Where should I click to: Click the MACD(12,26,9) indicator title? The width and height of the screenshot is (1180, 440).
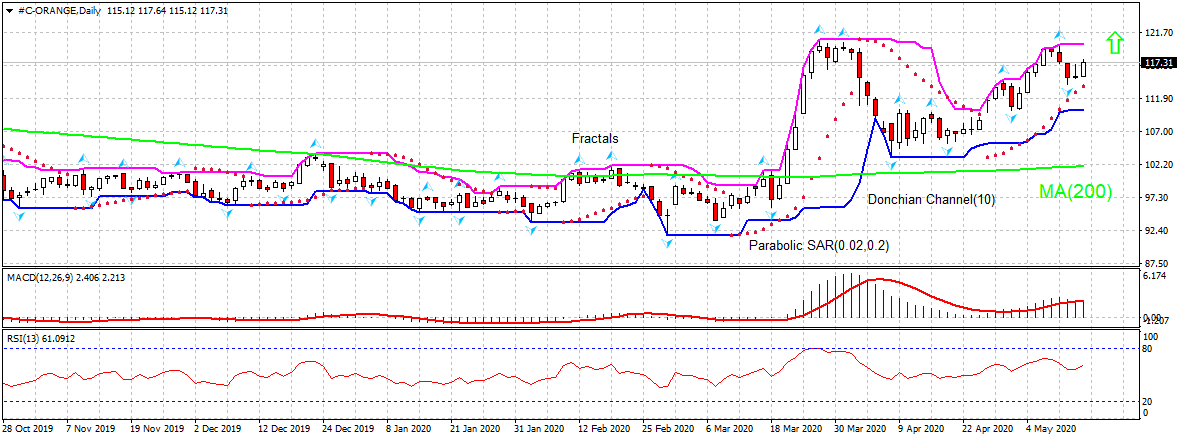(42, 274)
